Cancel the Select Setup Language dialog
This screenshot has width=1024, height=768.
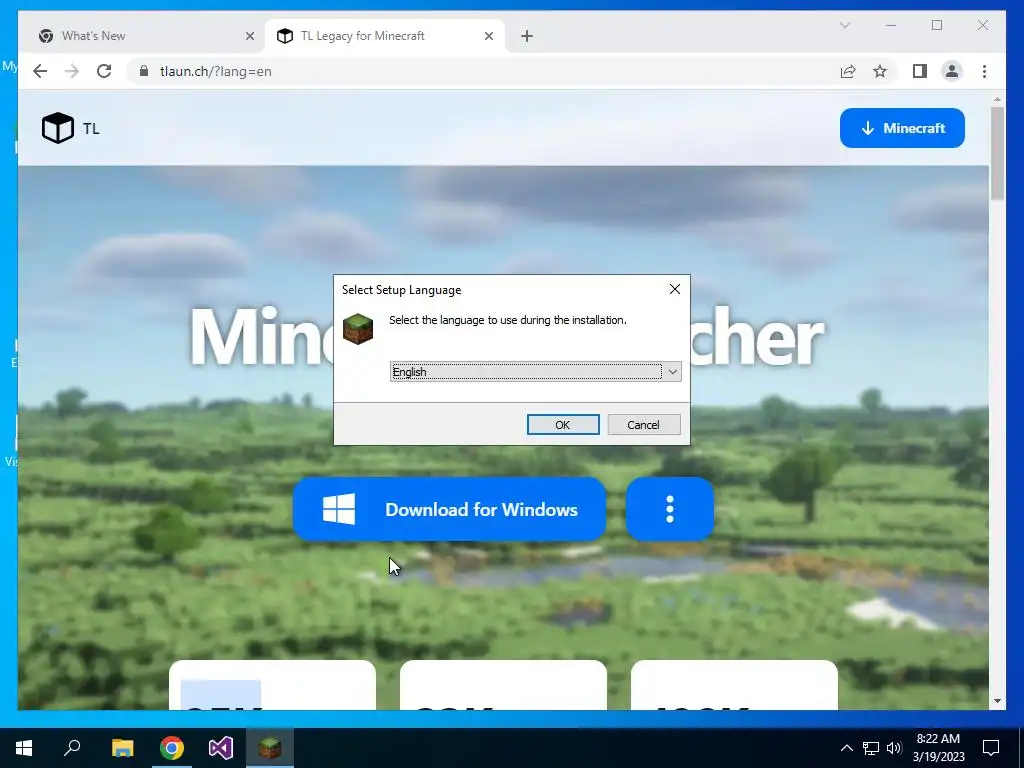[x=643, y=424]
